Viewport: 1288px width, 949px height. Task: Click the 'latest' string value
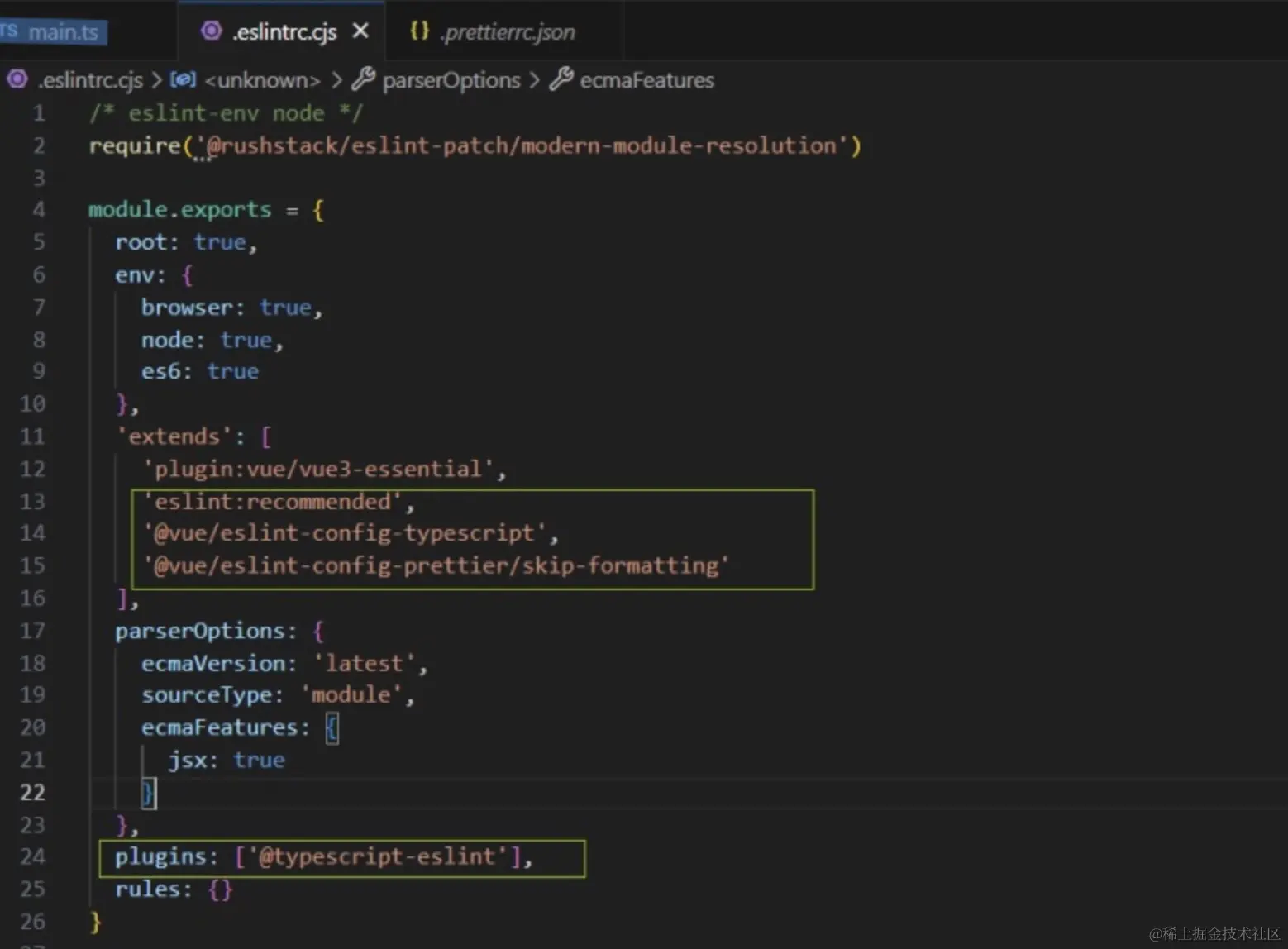(364, 664)
